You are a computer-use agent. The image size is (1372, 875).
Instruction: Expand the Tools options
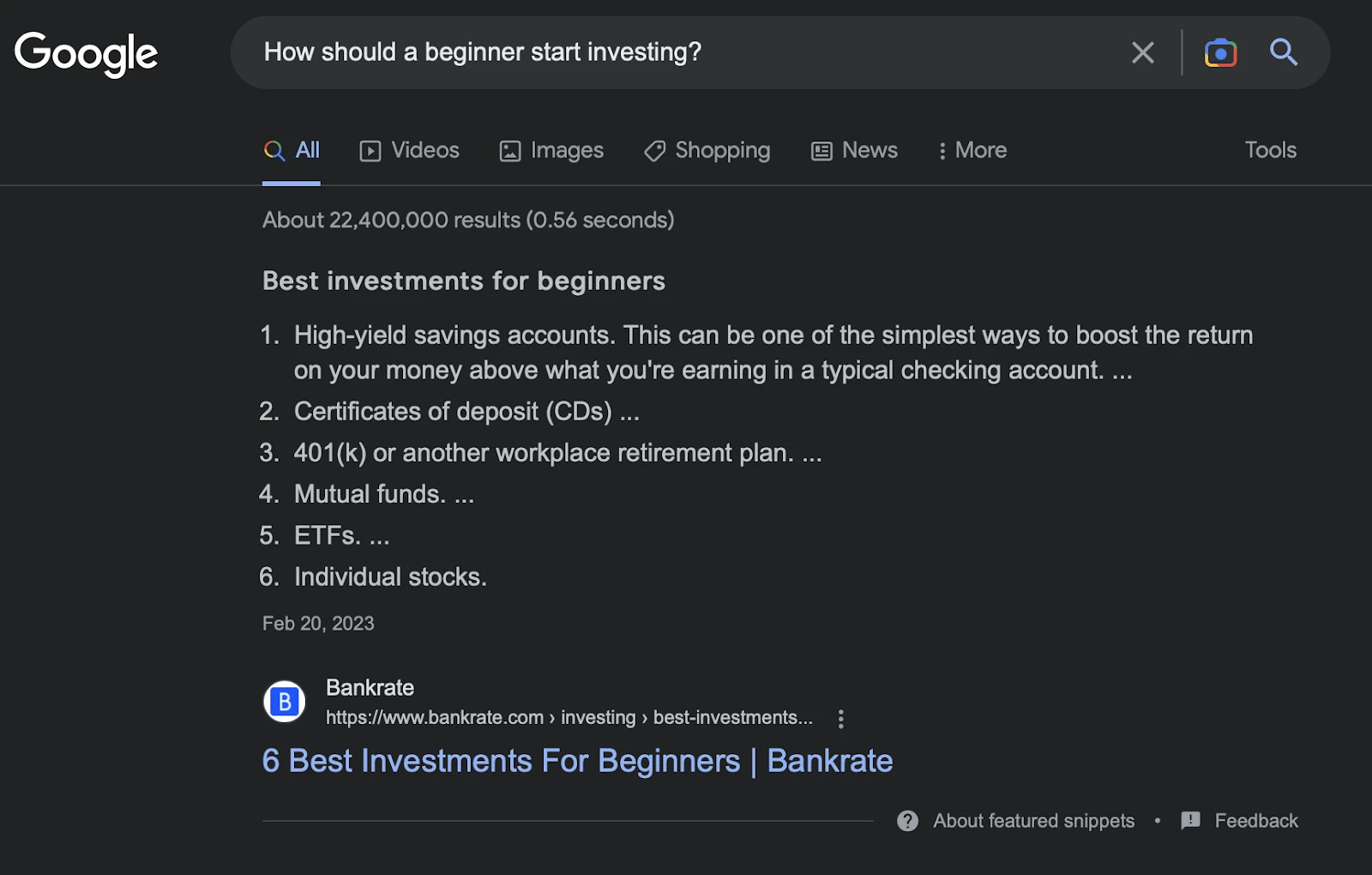click(1270, 150)
